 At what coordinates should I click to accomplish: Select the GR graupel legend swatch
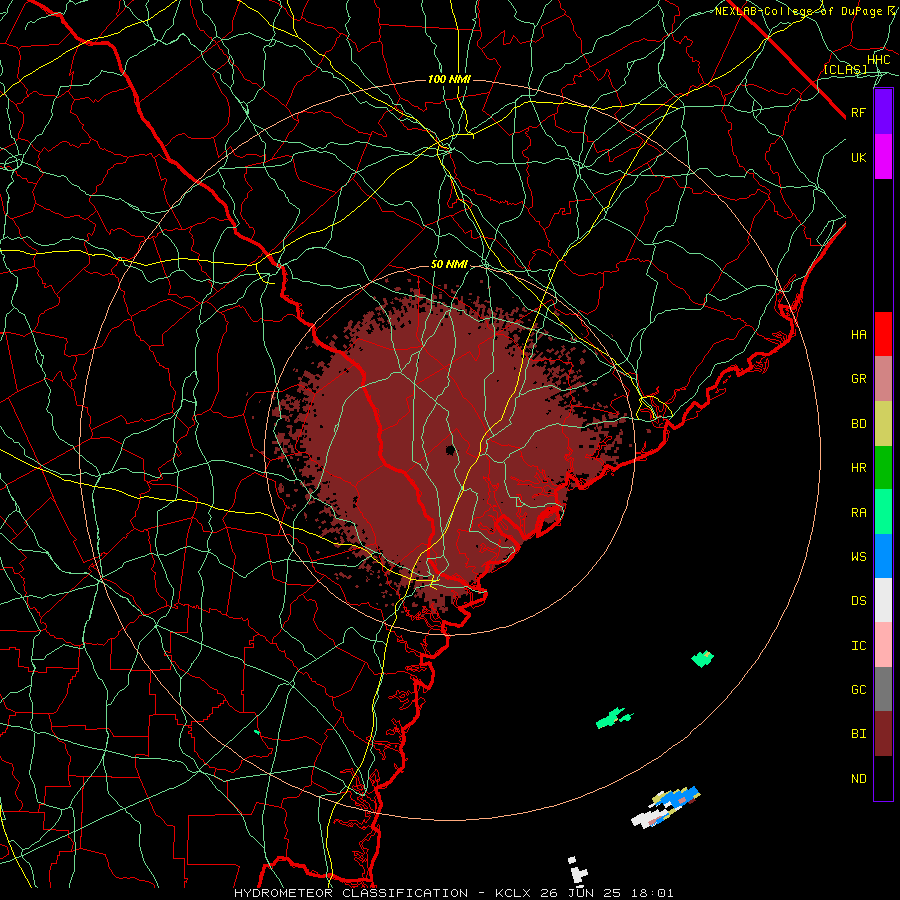(883, 379)
